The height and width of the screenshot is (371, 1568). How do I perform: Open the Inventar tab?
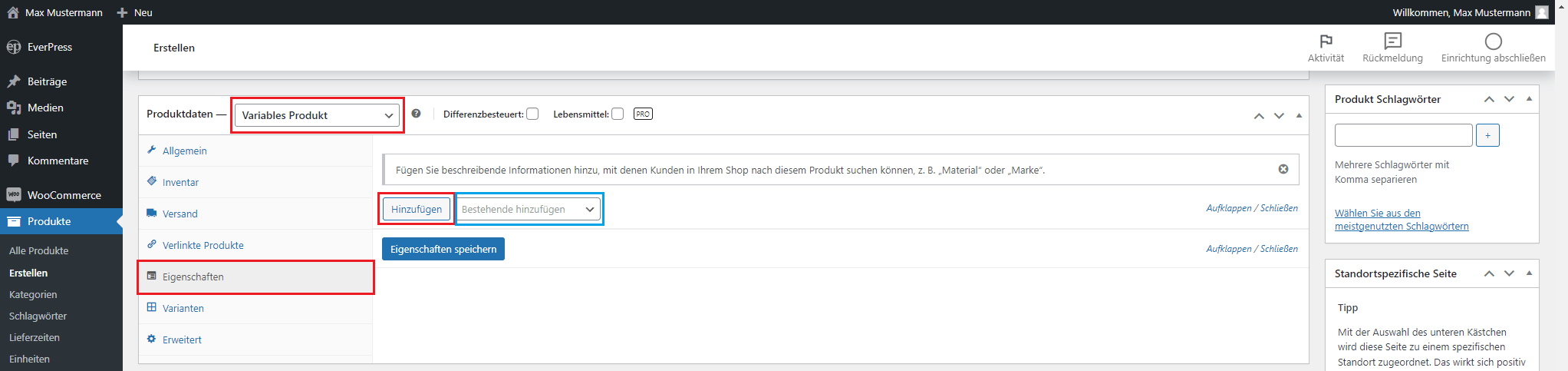tap(180, 182)
